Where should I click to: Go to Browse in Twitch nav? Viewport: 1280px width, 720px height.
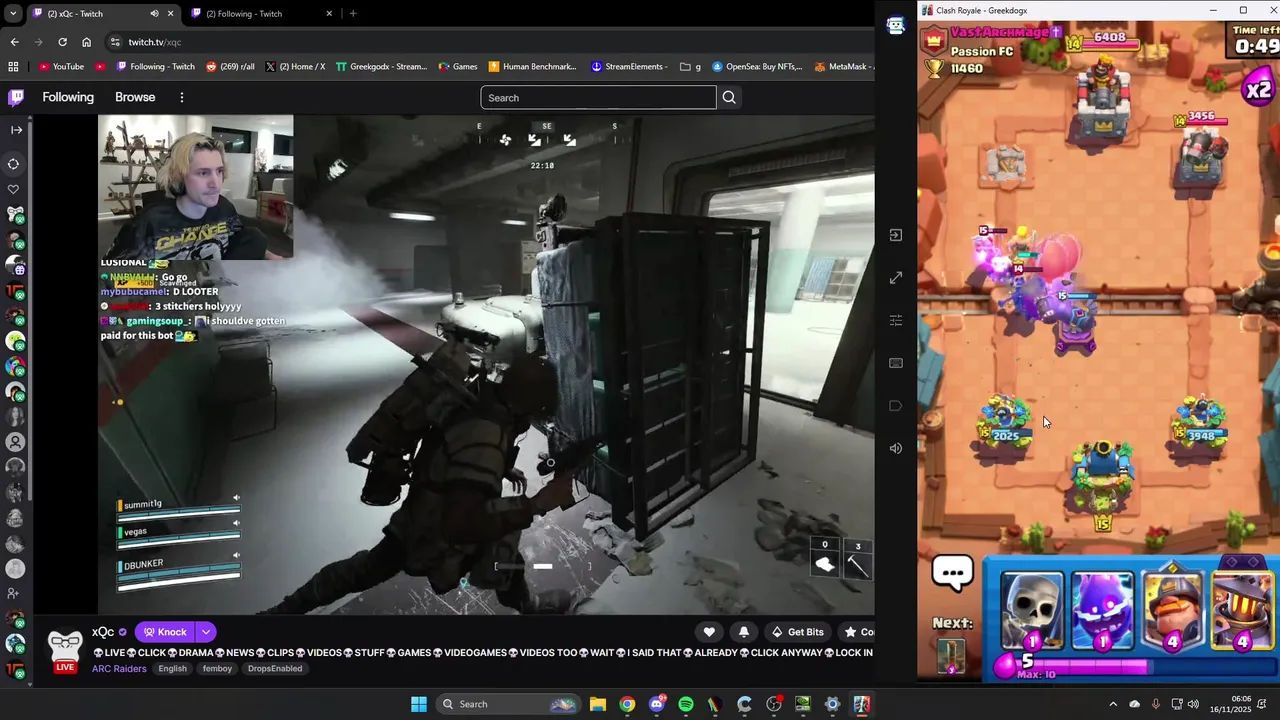click(x=135, y=97)
